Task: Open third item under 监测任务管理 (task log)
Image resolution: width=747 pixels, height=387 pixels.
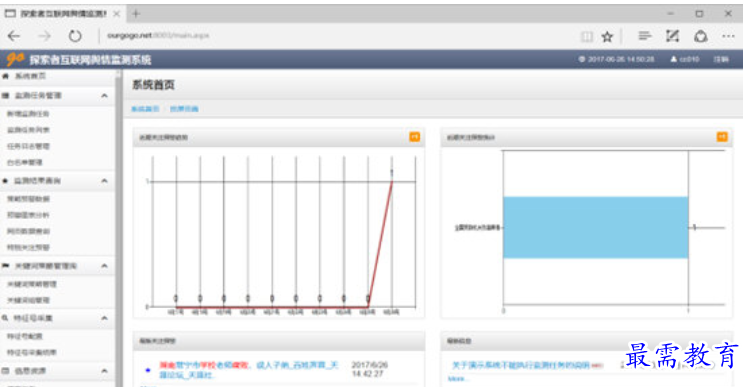Action: [x=28, y=146]
